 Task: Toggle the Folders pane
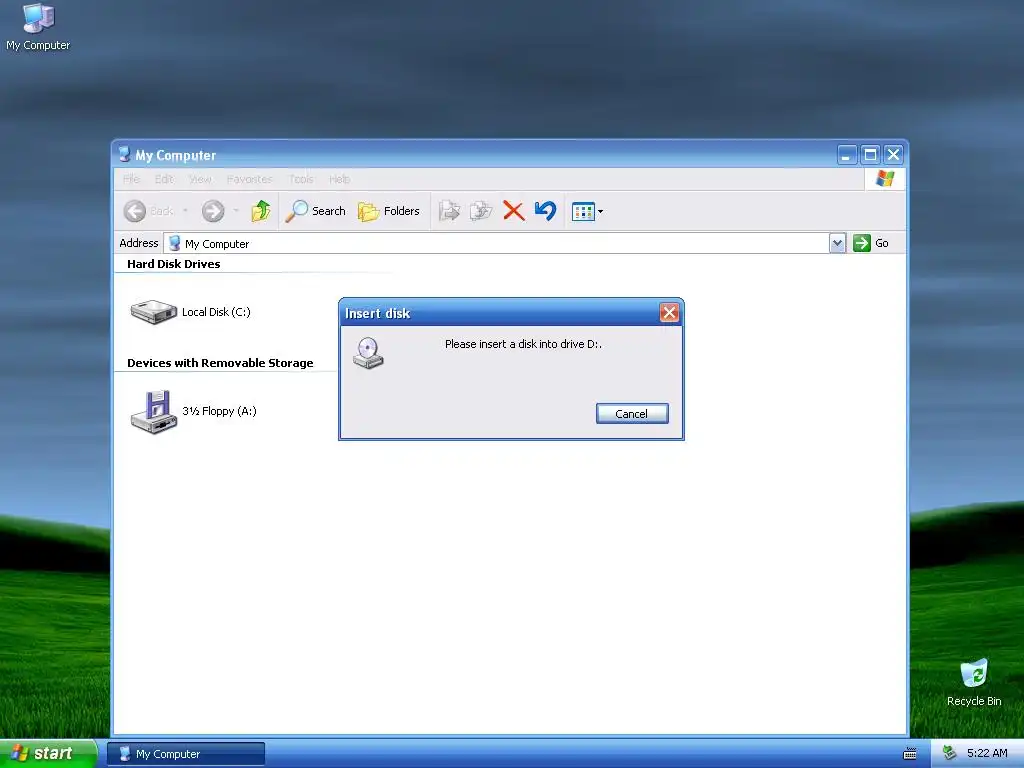pyautogui.click(x=389, y=211)
